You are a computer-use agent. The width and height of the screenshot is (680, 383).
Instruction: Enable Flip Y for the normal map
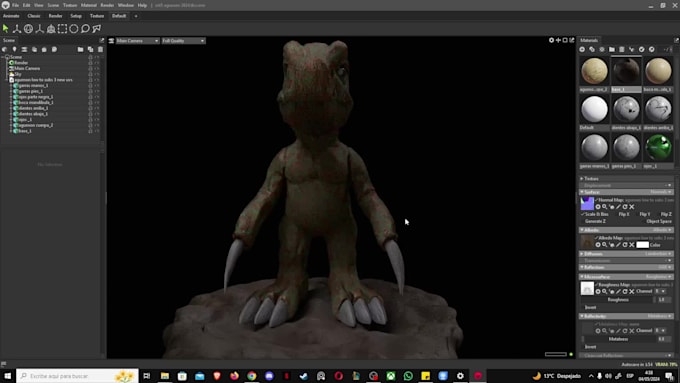(x=644, y=214)
